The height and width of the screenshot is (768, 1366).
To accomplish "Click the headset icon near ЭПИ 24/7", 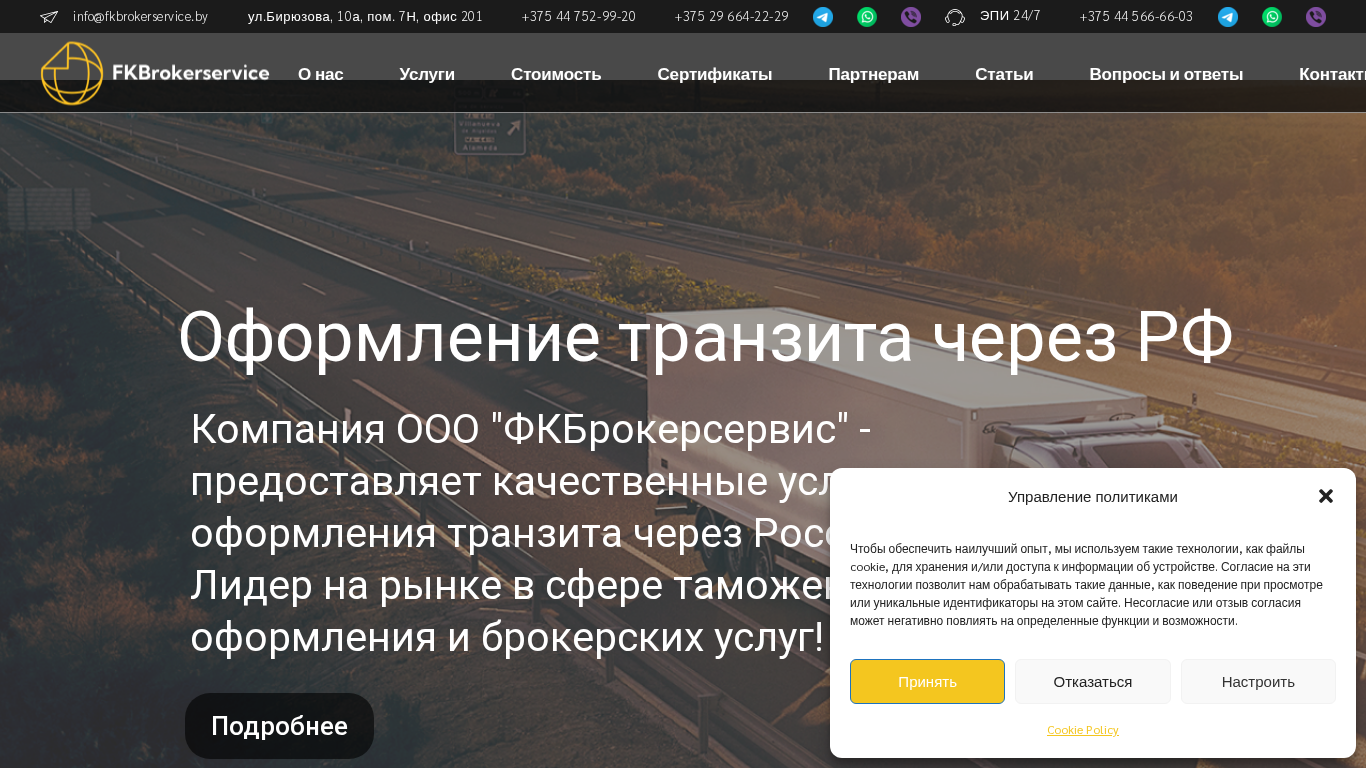I will [x=955, y=17].
